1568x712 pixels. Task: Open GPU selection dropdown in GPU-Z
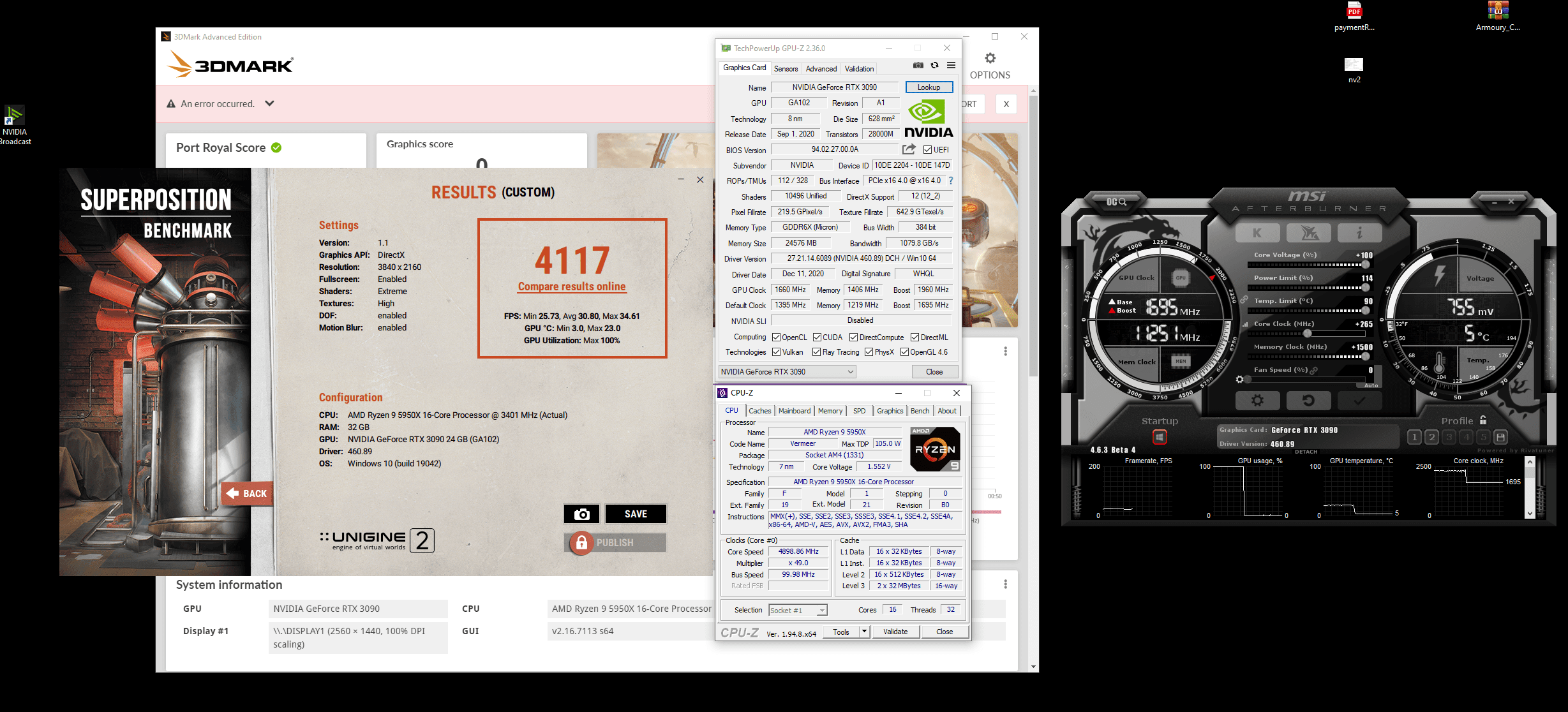(x=787, y=372)
